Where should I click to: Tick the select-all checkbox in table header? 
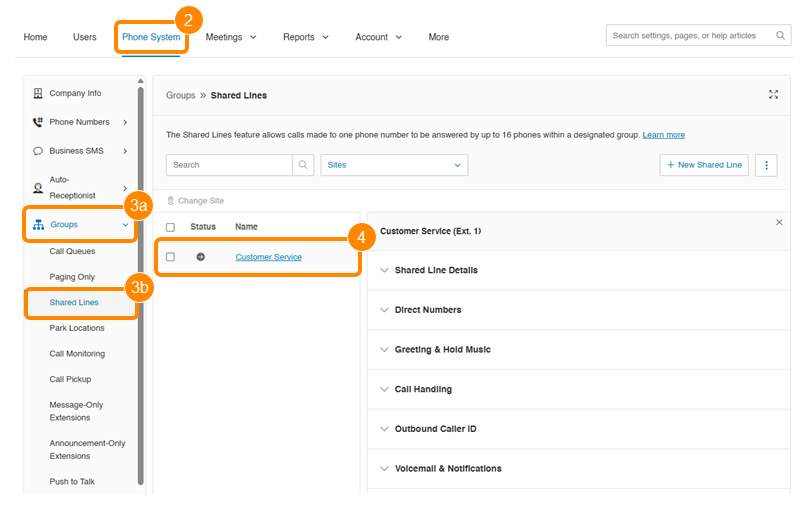click(x=170, y=228)
